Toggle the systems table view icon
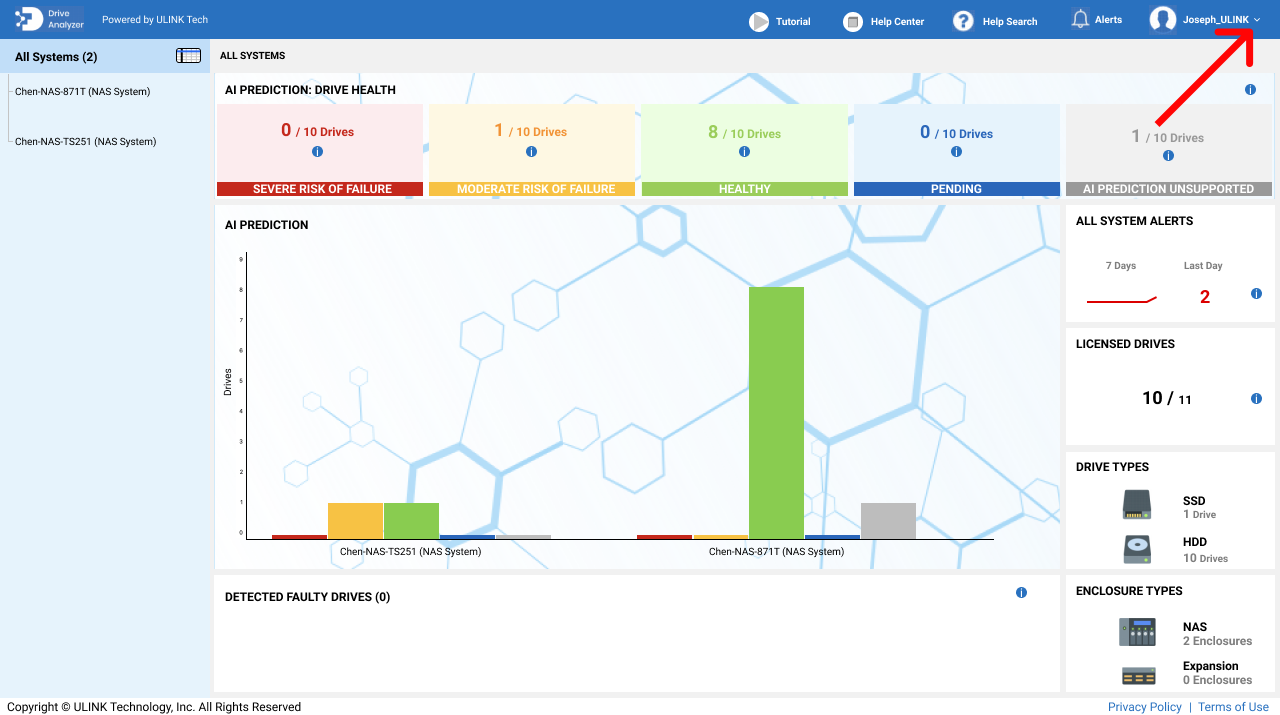This screenshot has height=715, width=1280. point(188,56)
